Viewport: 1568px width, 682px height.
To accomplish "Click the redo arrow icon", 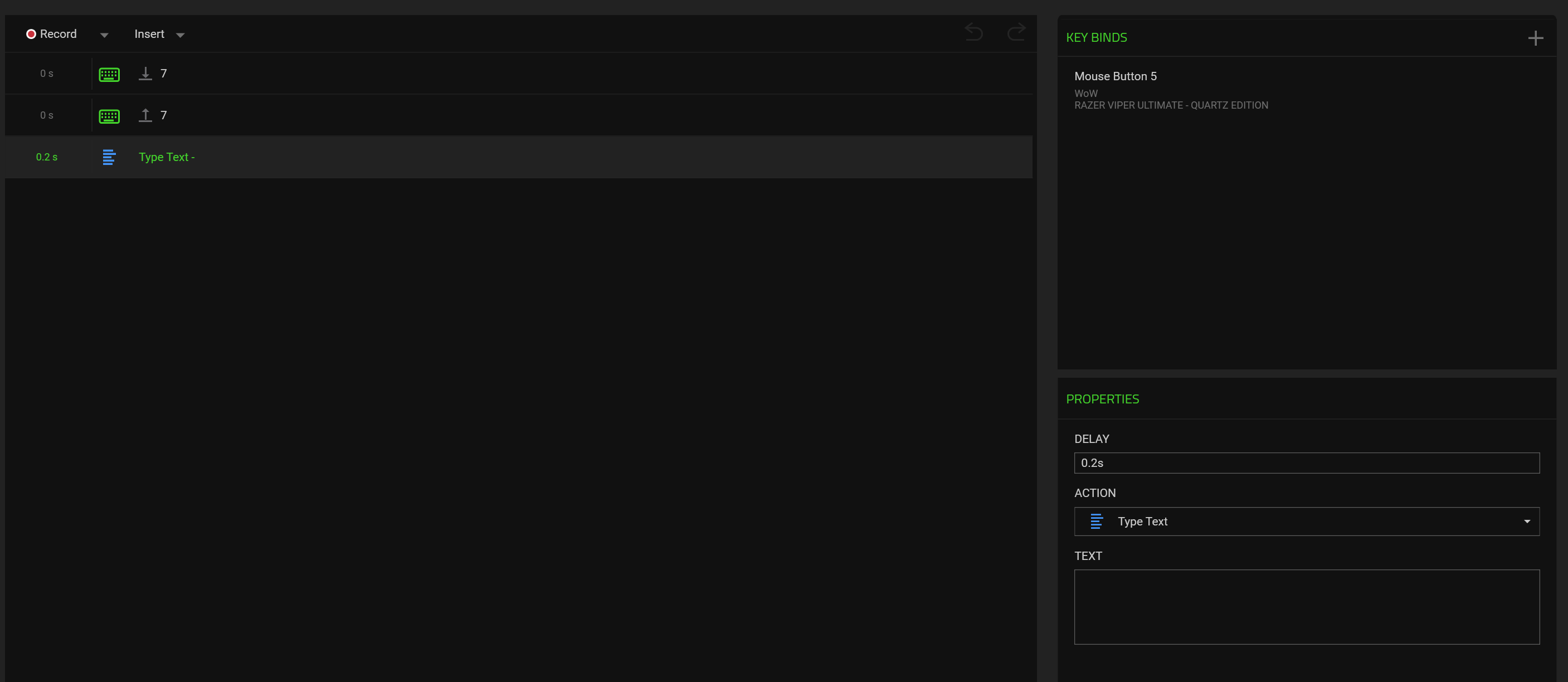I will 1016,32.
